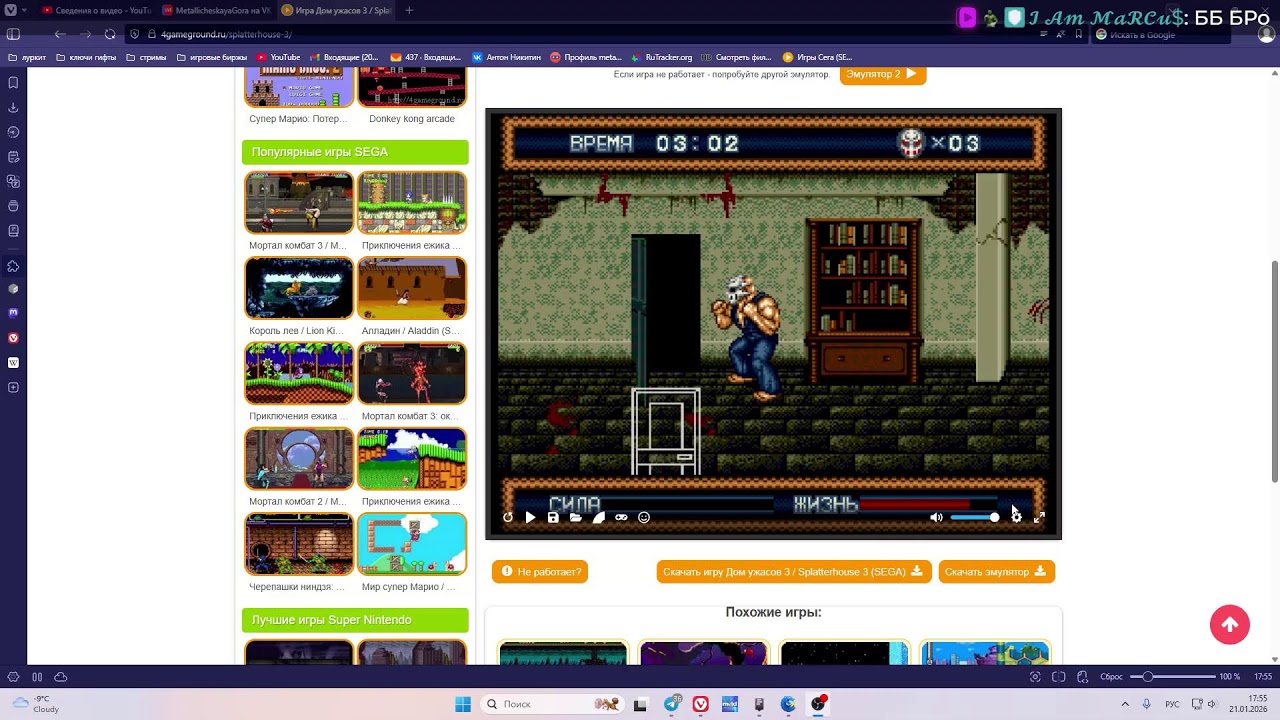Enter fullscreen mode in the emulator

click(1039, 517)
